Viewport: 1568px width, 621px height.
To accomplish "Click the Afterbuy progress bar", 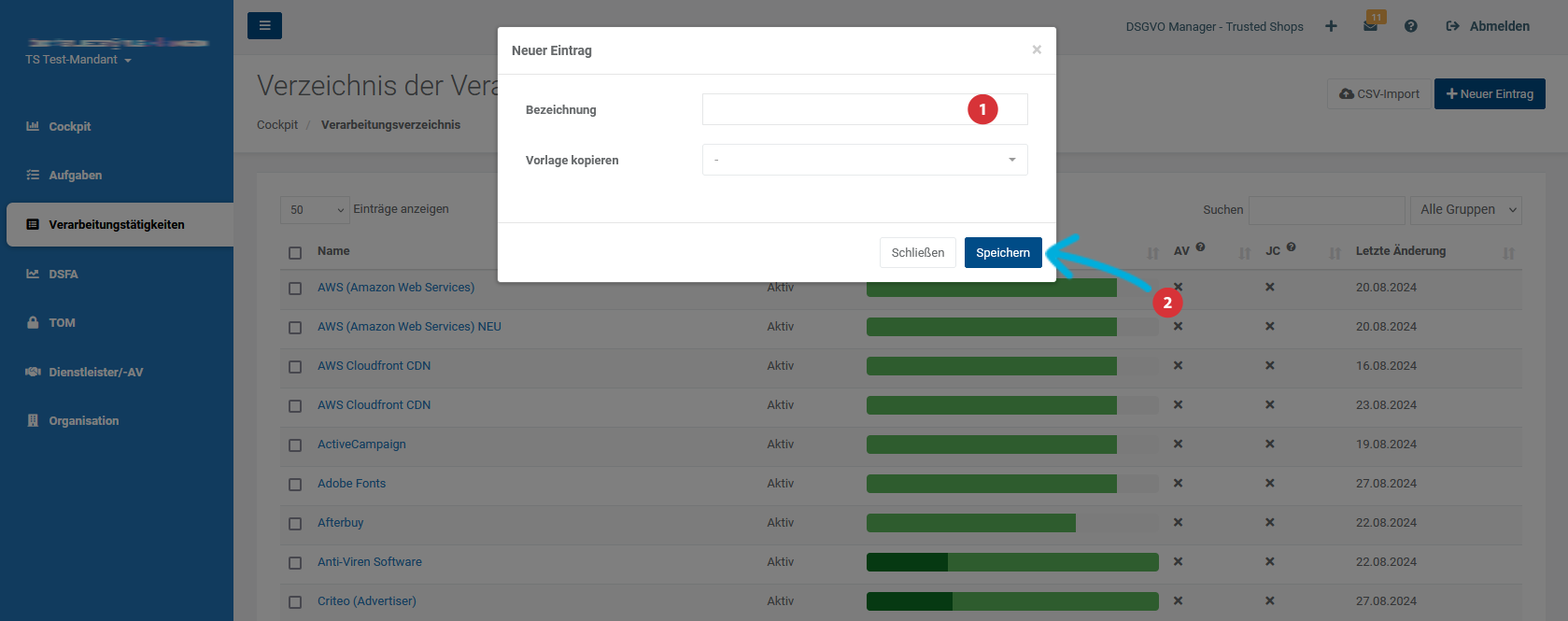I will coord(1012,523).
